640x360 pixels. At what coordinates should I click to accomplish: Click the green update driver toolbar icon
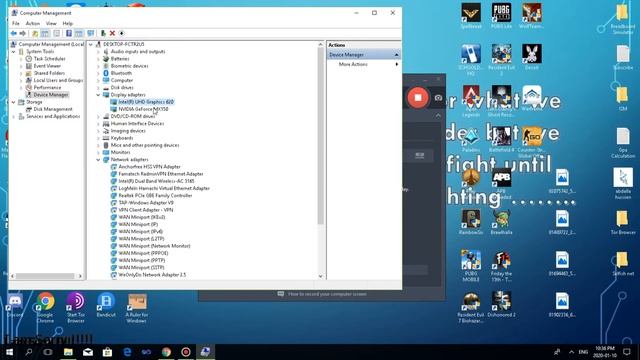point(103,33)
